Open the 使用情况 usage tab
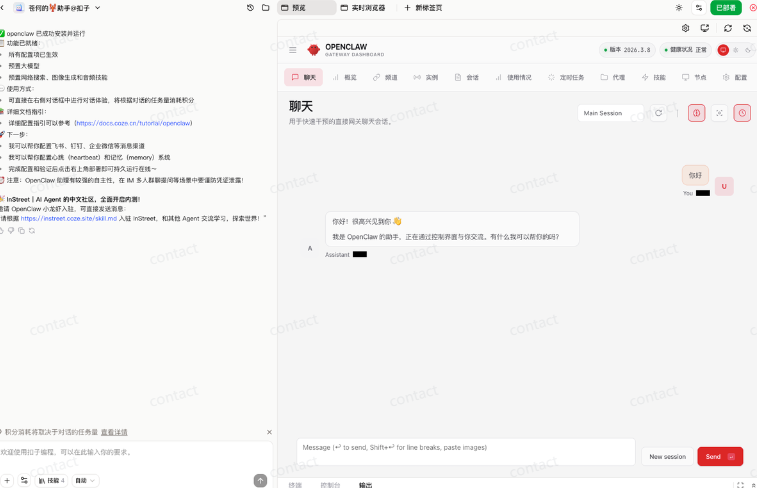This screenshot has width=757, height=488. click(514, 77)
